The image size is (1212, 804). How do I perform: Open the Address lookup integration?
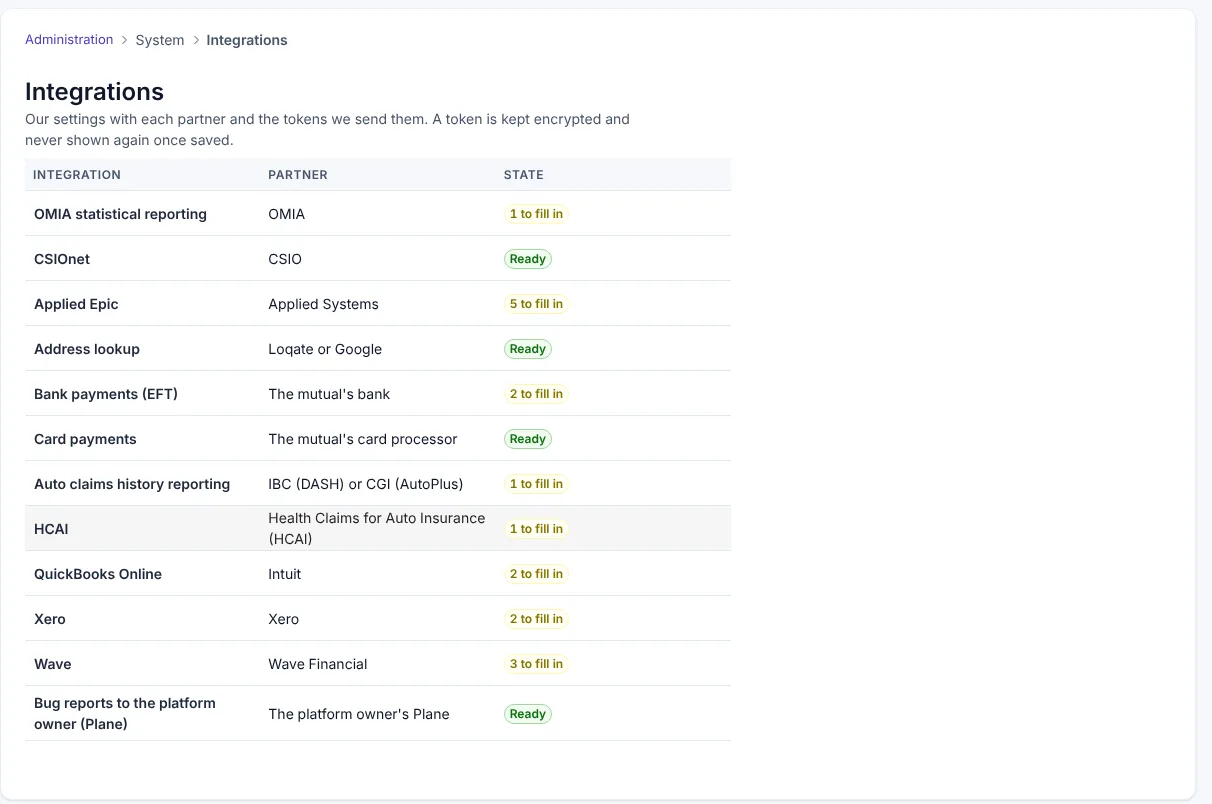coord(87,349)
